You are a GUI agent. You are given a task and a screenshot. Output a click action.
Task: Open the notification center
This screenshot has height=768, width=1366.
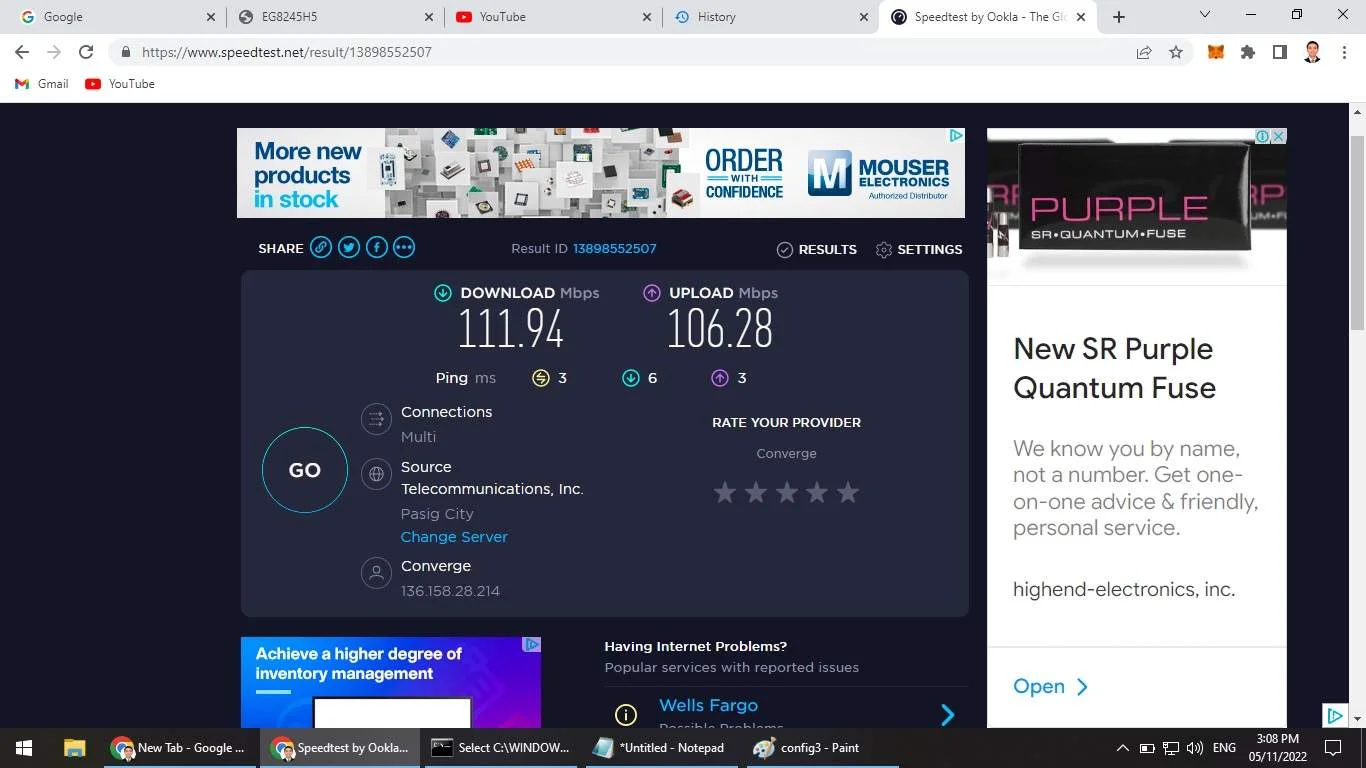pos(1333,748)
